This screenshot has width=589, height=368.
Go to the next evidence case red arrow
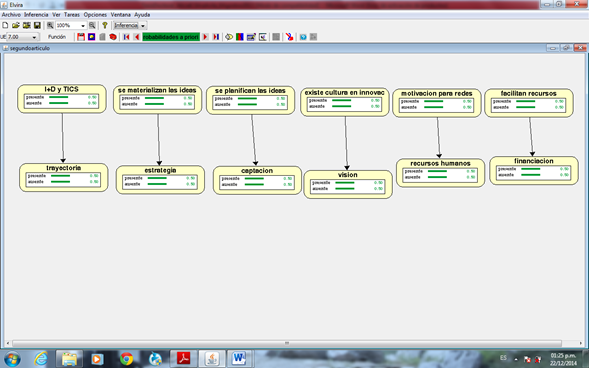pos(205,37)
